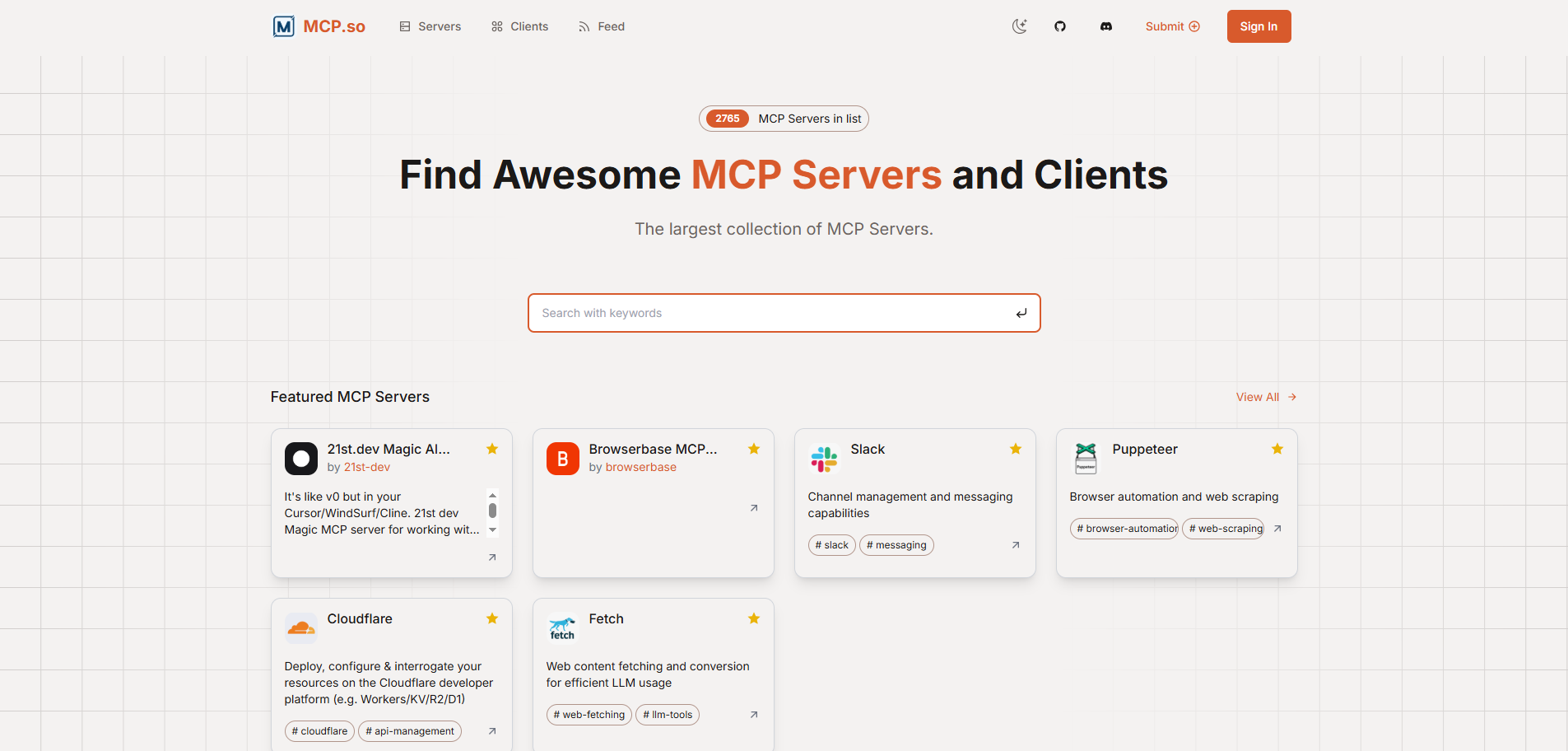Image resolution: width=1568 pixels, height=751 pixels.
Task: Click the MCP.so logo icon
Action: (283, 26)
